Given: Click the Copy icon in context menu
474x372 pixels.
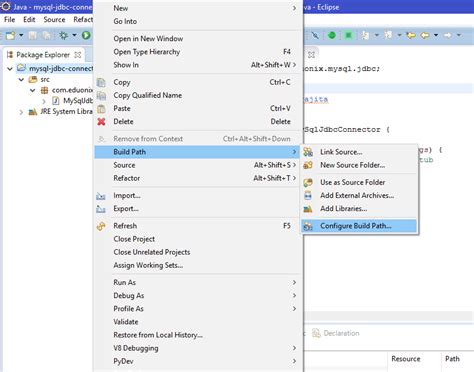Looking at the screenshot, I should pyautogui.click(x=101, y=82).
